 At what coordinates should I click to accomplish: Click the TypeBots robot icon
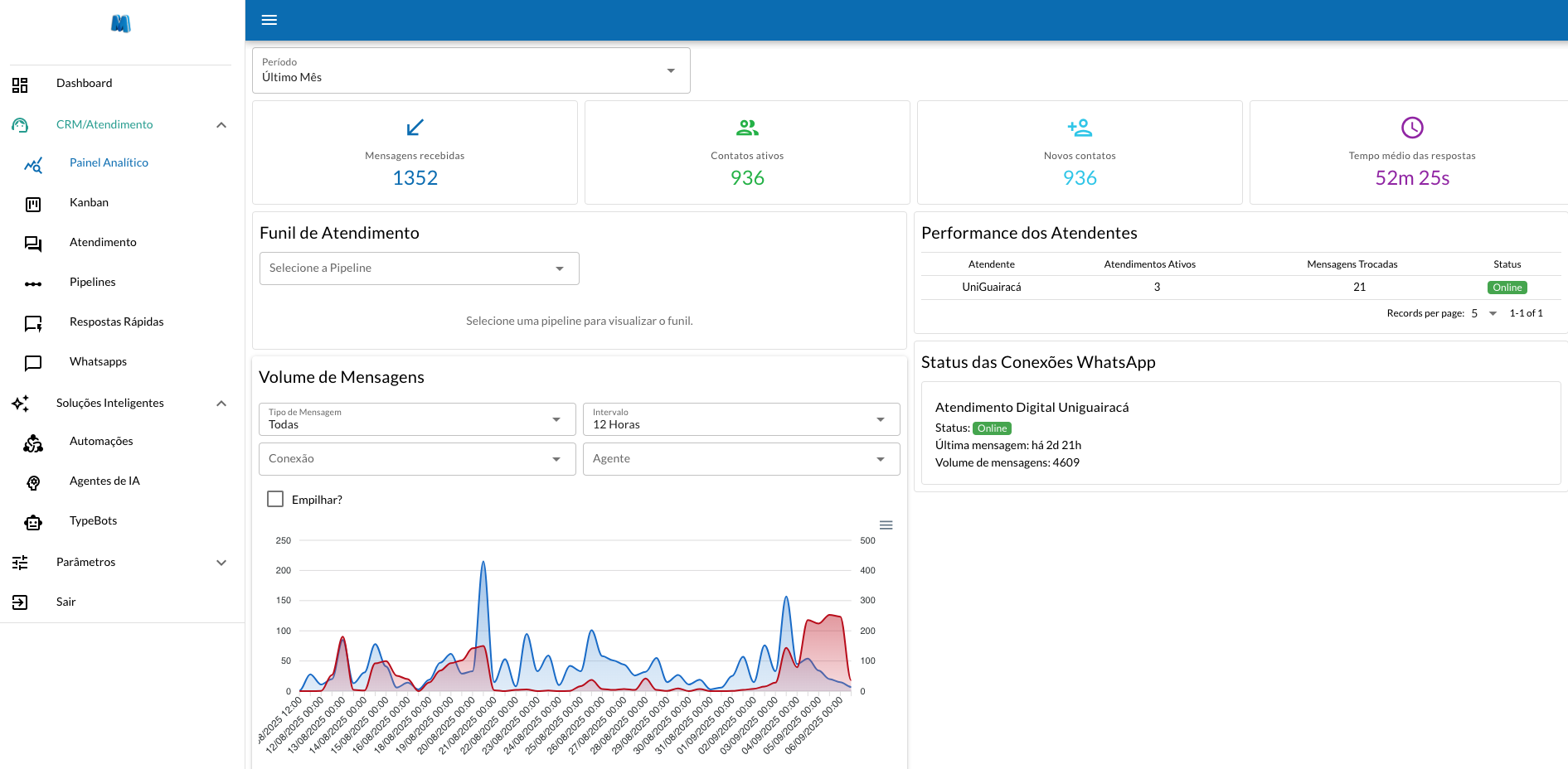33,522
